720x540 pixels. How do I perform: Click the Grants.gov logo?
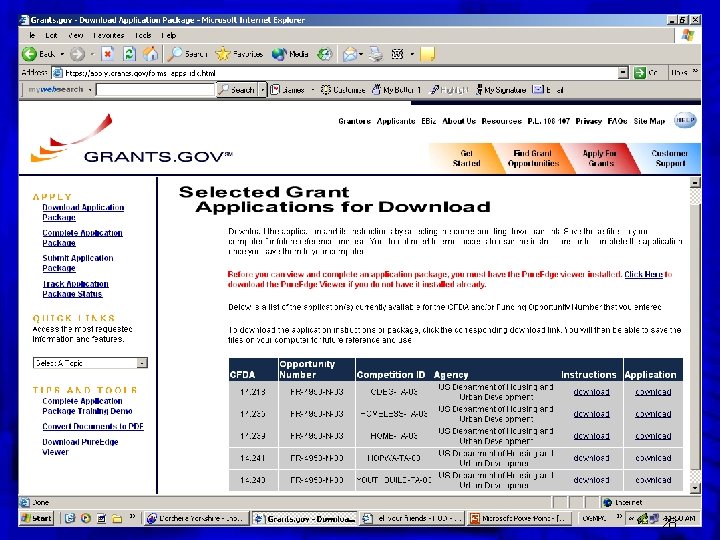[x=131, y=139]
